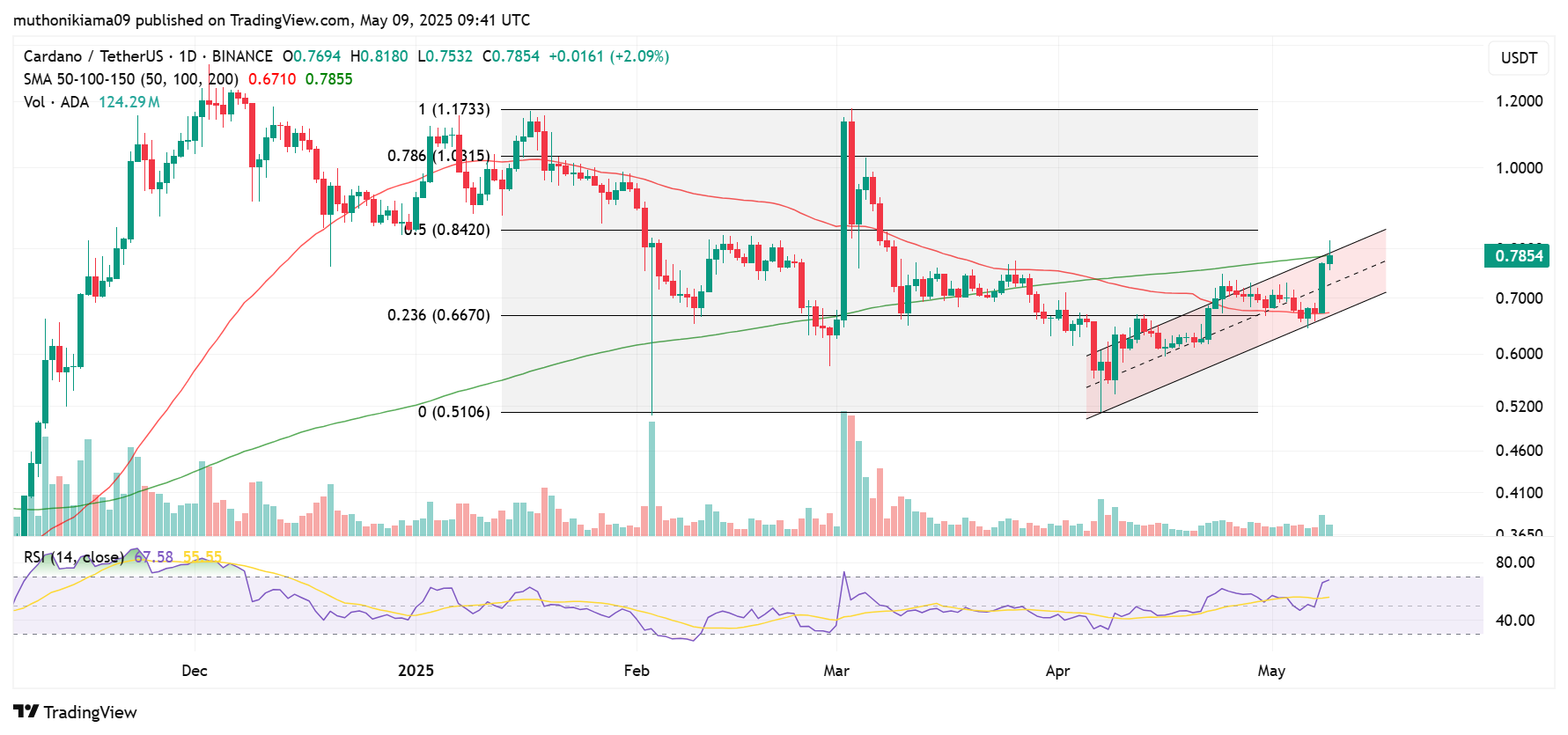Click the Mar label on time axis
Screen dimensions: 1568x735
pyautogui.click(x=836, y=671)
